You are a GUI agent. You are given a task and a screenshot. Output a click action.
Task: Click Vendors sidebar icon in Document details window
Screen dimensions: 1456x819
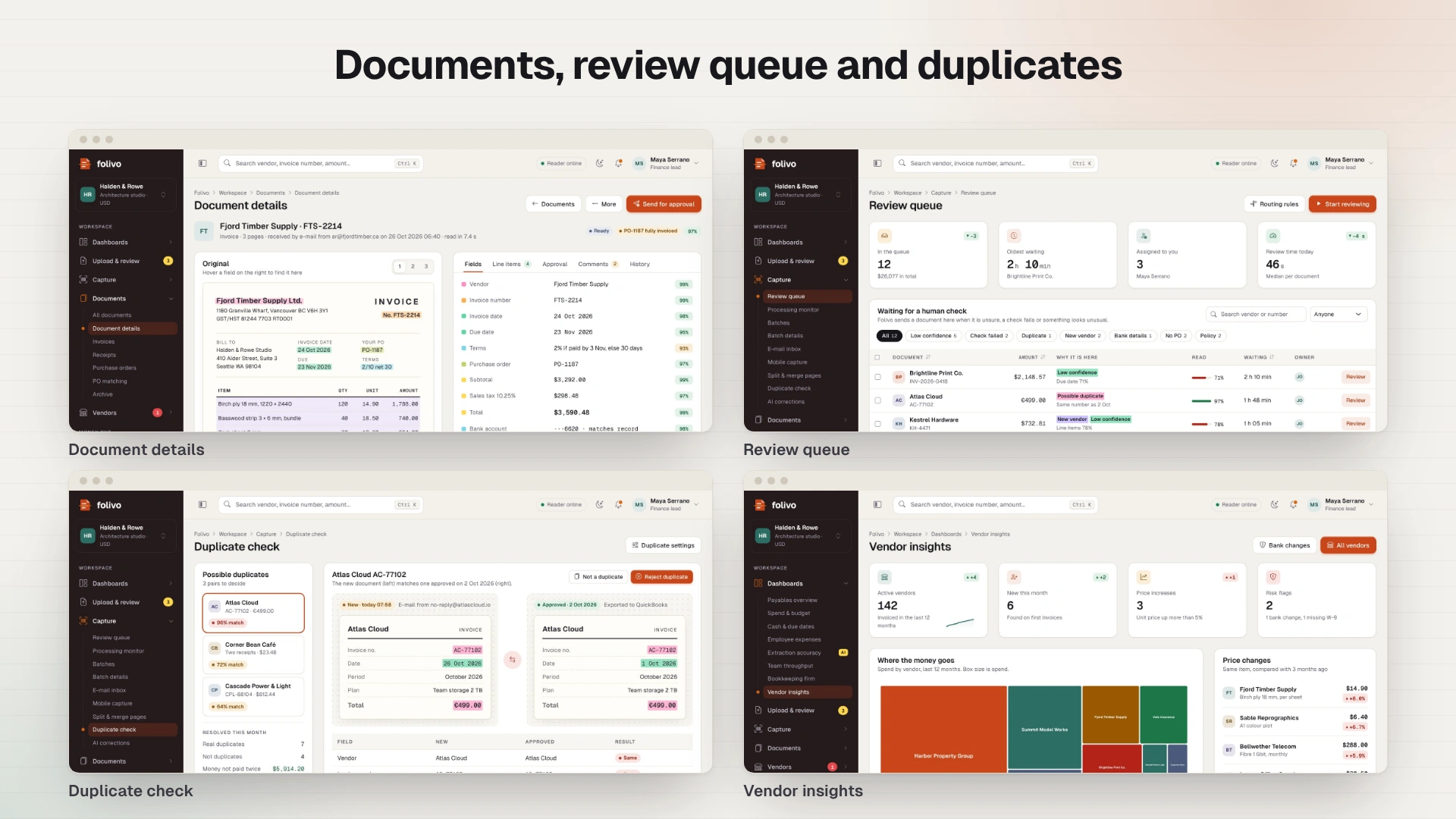(83, 413)
